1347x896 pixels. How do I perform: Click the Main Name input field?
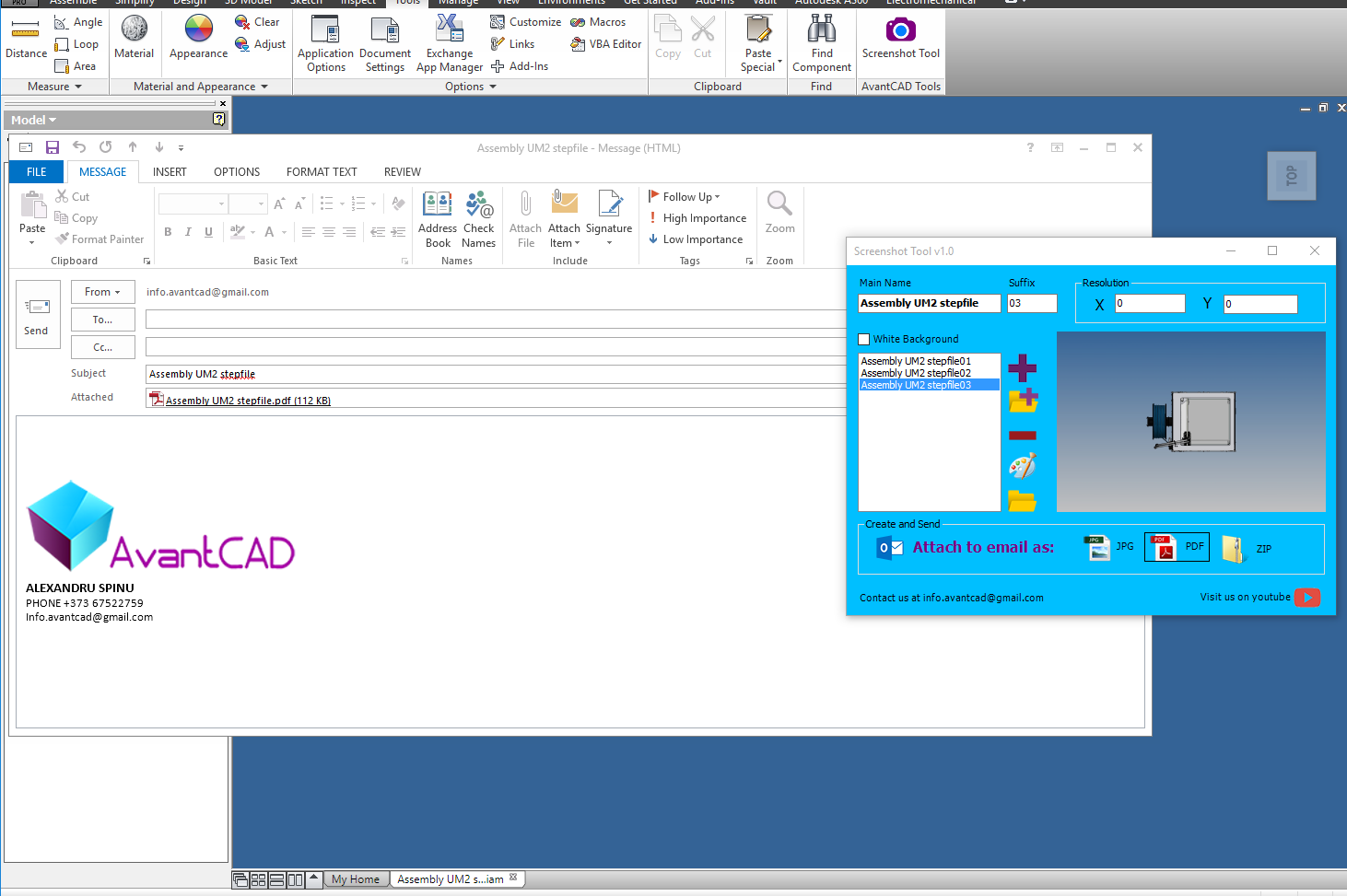930,303
